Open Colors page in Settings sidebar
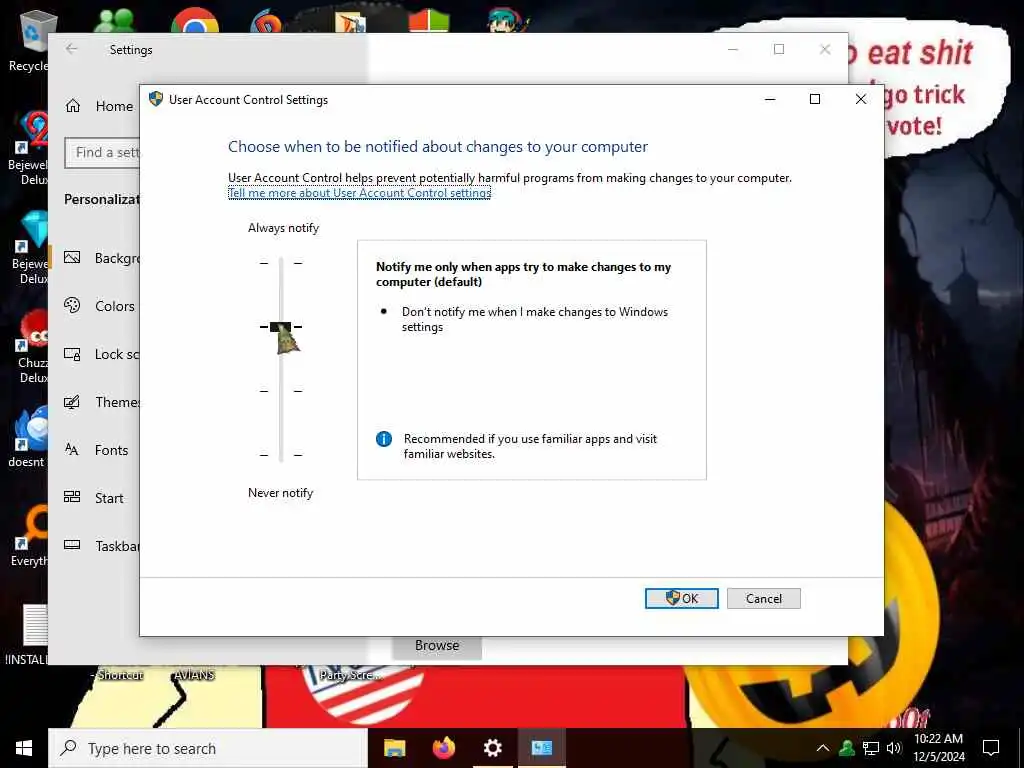The width and height of the screenshot is (1024, 768). point(99,306)
